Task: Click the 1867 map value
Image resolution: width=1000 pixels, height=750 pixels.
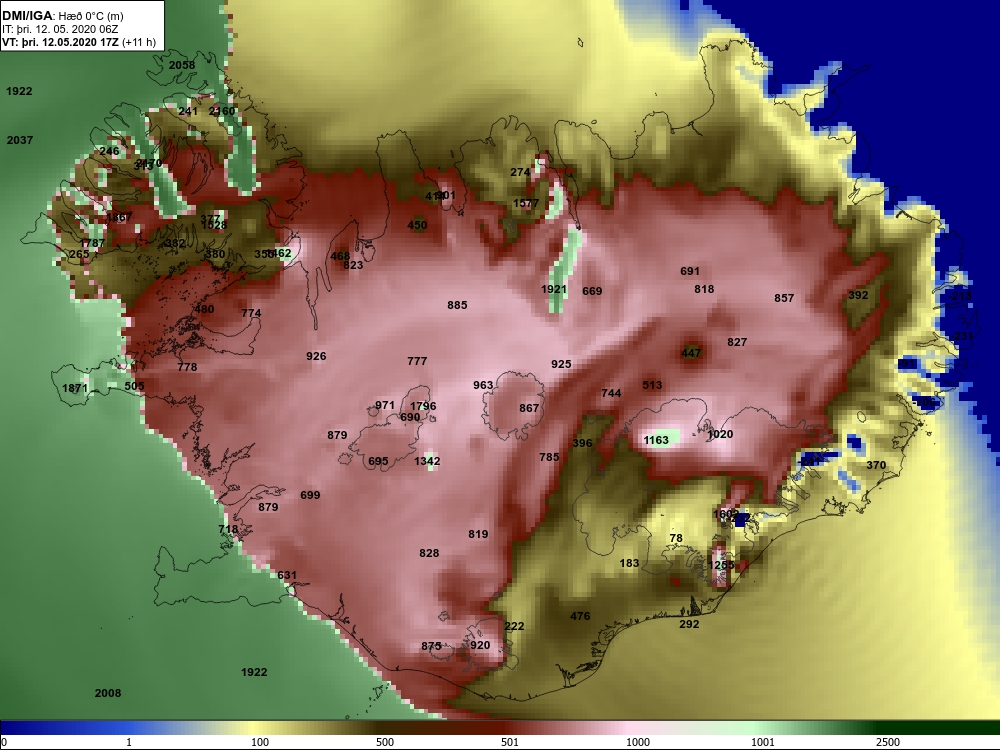Action: pyautogui.click(x=119, y=217)
